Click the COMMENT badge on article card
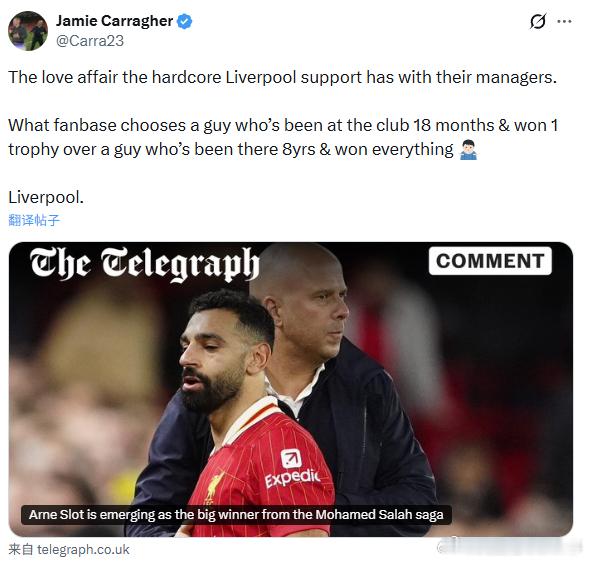The width and height of the screenshot is (589, 562). (x=490, y=261)
